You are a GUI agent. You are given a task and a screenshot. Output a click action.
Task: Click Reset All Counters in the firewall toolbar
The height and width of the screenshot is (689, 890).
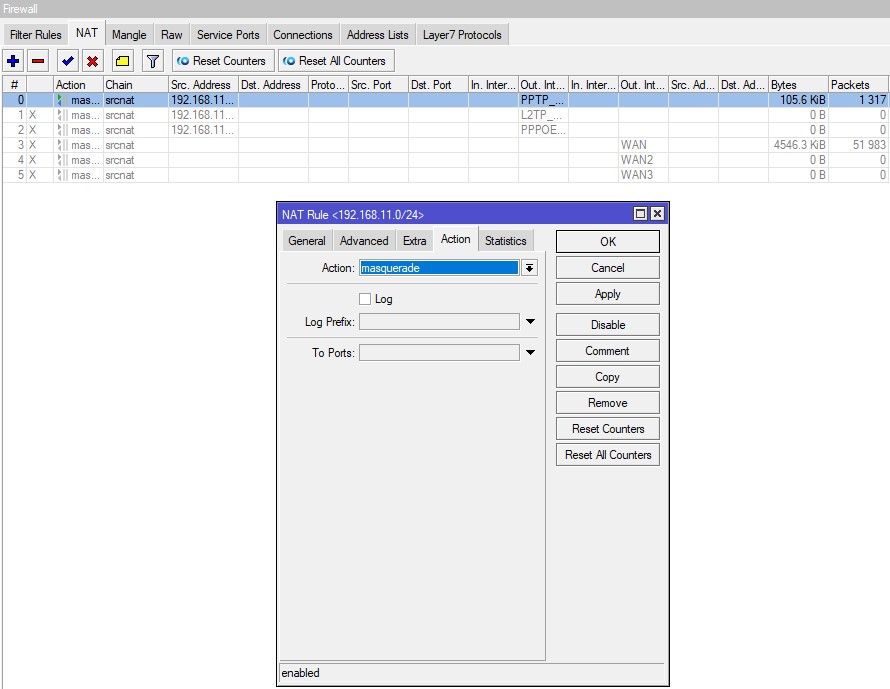pos(336,61)
